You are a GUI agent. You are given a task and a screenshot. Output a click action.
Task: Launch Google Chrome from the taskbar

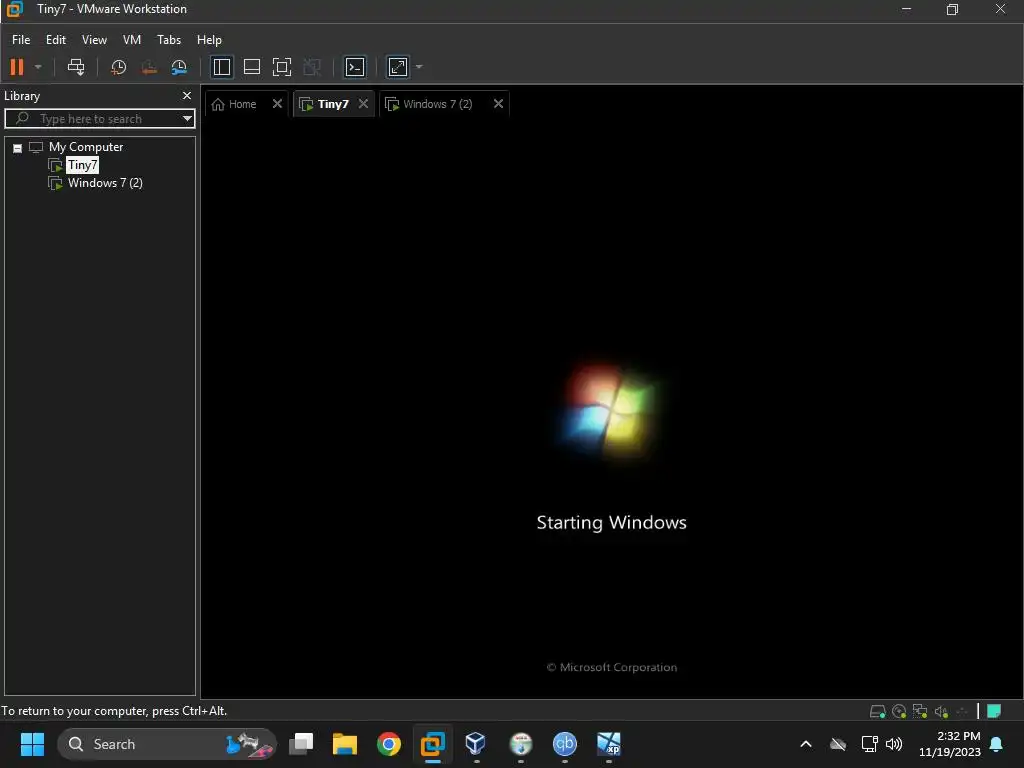[389, 744]
